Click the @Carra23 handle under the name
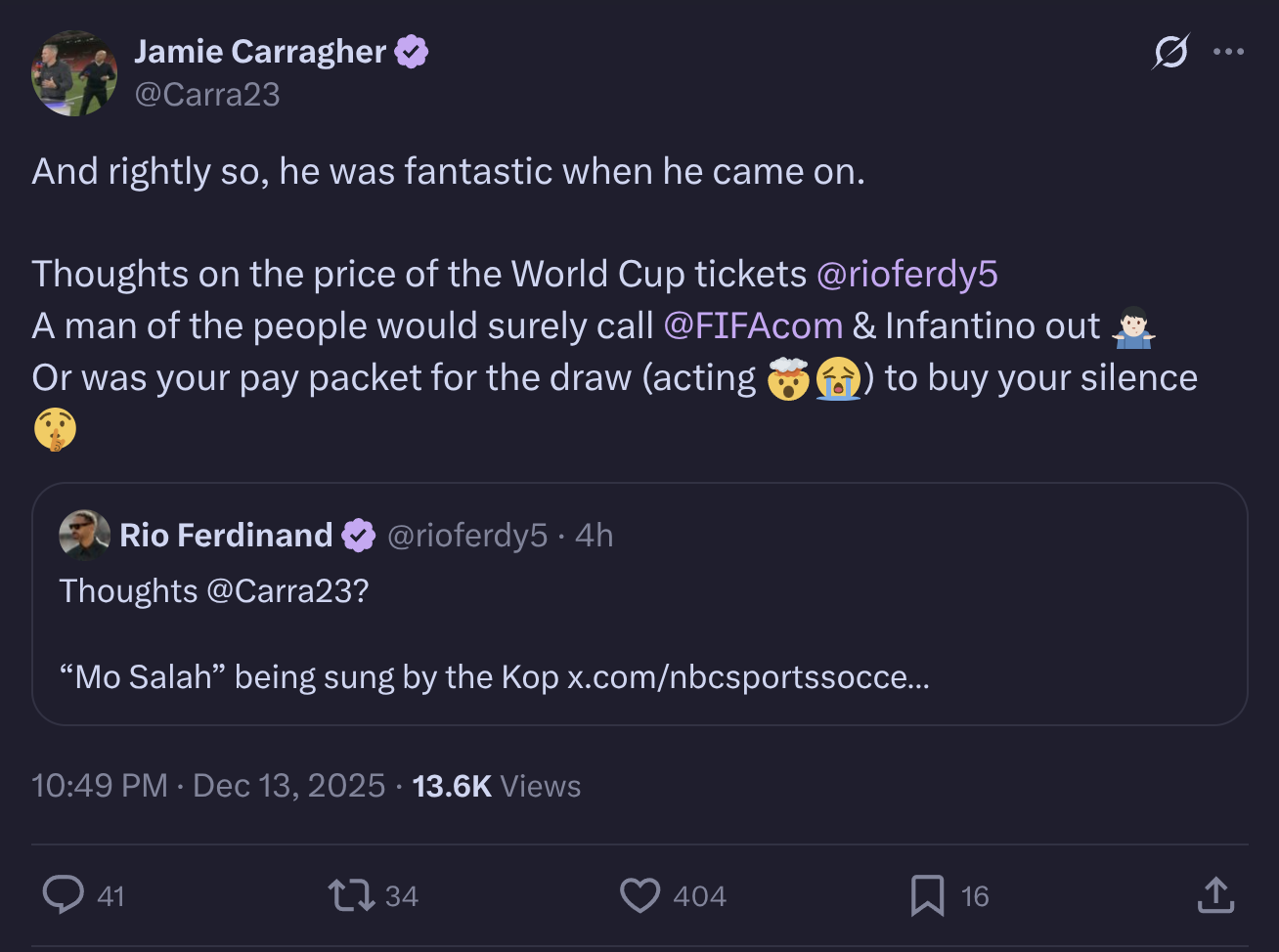Viewport: 1279px width, 952px height. point(207,95)
